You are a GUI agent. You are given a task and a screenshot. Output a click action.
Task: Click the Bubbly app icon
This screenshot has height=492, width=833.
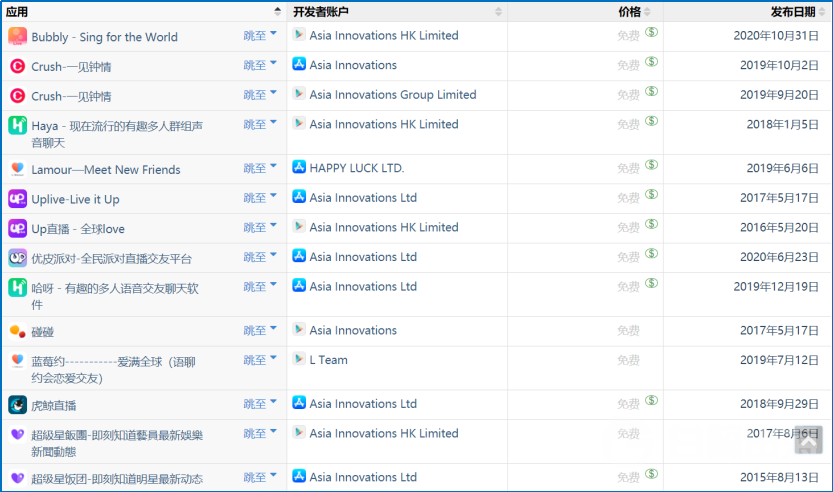(17, 37)
